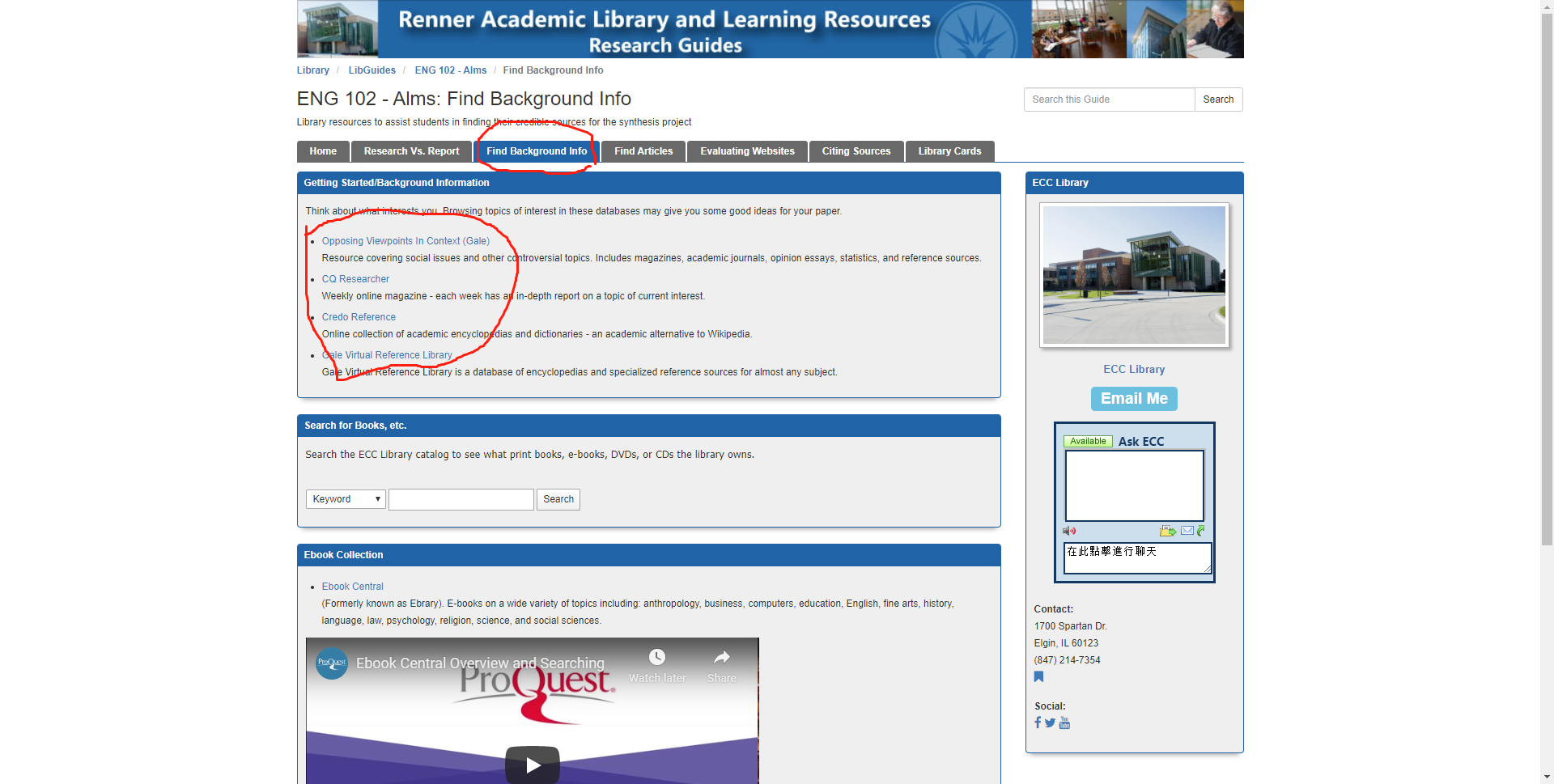Click the phone number (847) 214-7354
Screen dimensions: 1554x784
[x=1067, y=660]
